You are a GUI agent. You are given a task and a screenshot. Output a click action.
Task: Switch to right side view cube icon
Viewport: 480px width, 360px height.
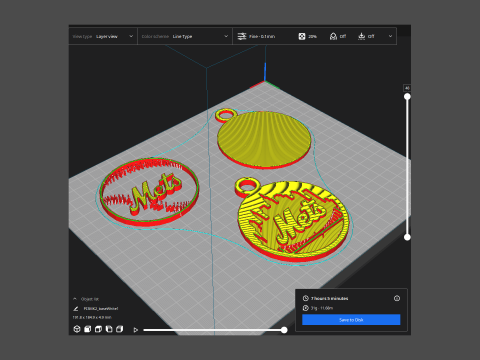point(119,329)
